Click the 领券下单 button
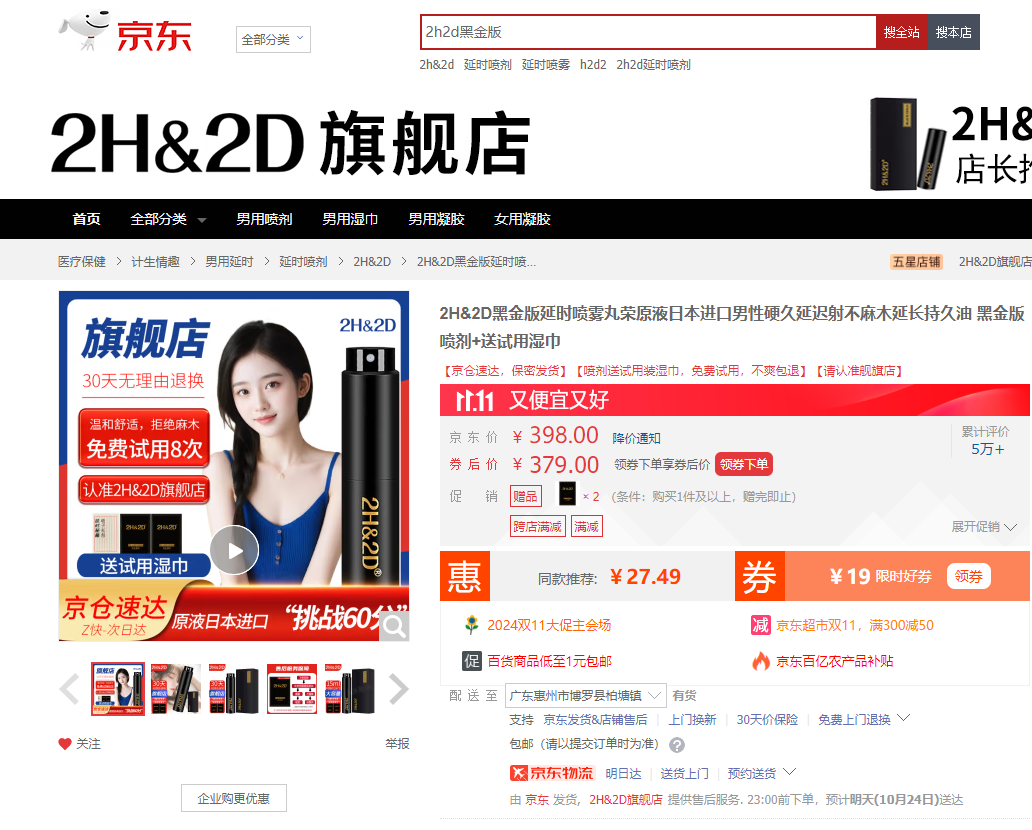Viewport: 1032px width, 830px height. pos(744,464)
